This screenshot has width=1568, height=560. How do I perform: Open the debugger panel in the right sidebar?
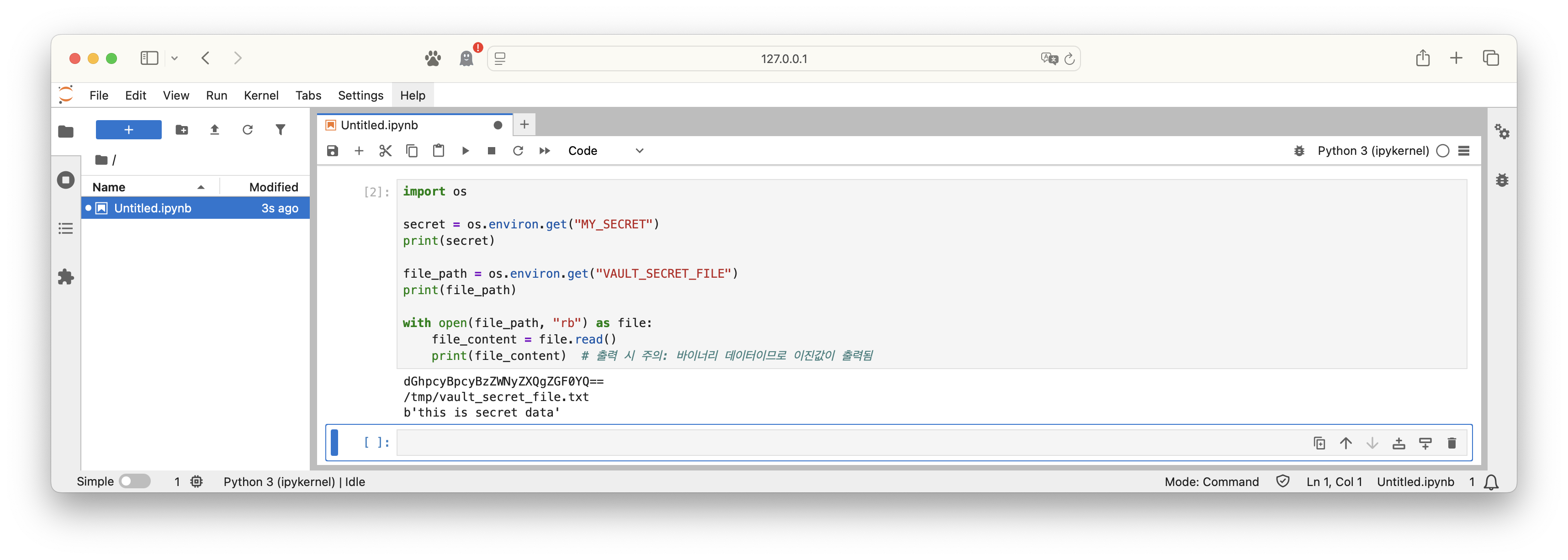tap(1502, 180)
